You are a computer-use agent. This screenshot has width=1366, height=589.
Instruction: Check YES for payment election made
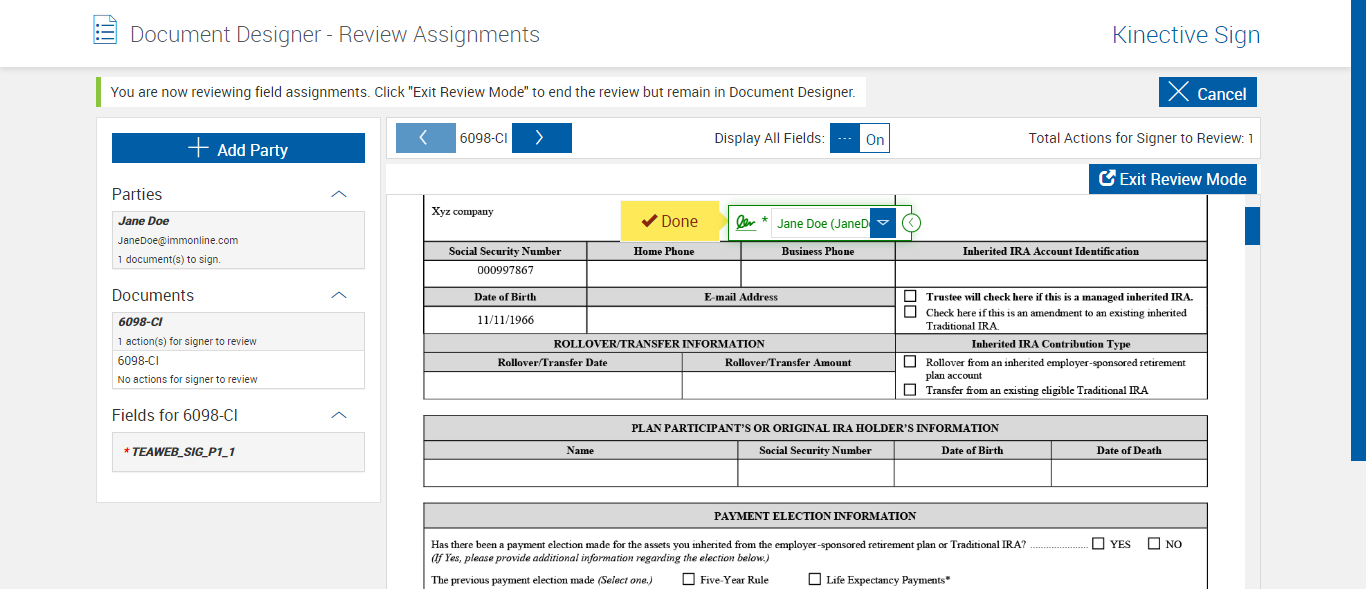point(1098,544)
